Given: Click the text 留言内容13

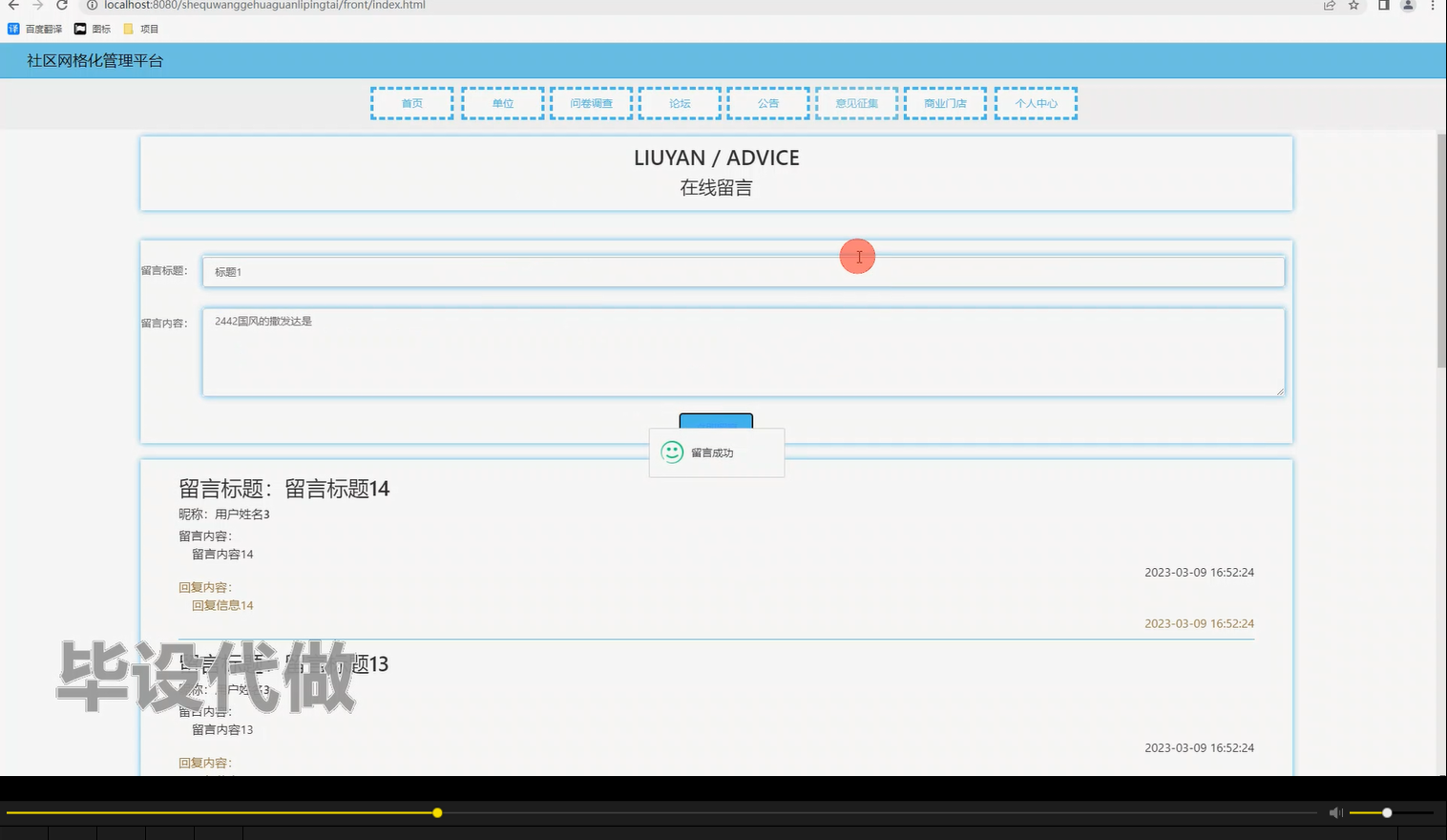Looking at the screenshot, I should (x=222, y=730).
